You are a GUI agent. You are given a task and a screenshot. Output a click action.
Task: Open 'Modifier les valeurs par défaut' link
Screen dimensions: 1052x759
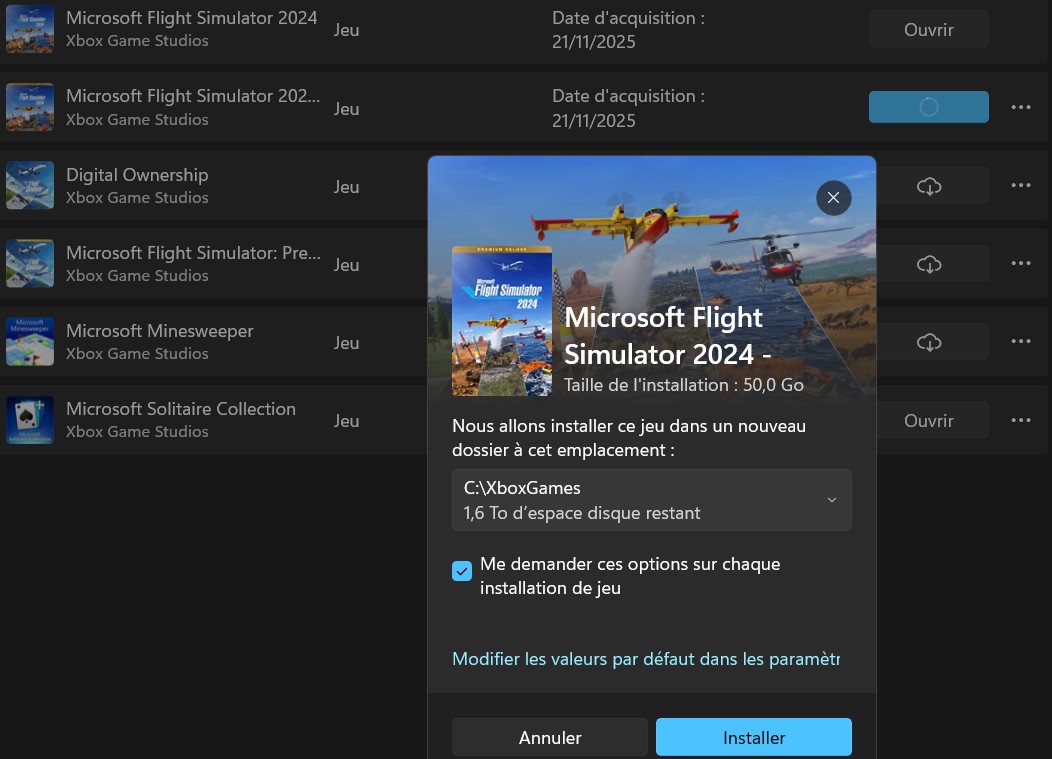[x=645, y=659]
